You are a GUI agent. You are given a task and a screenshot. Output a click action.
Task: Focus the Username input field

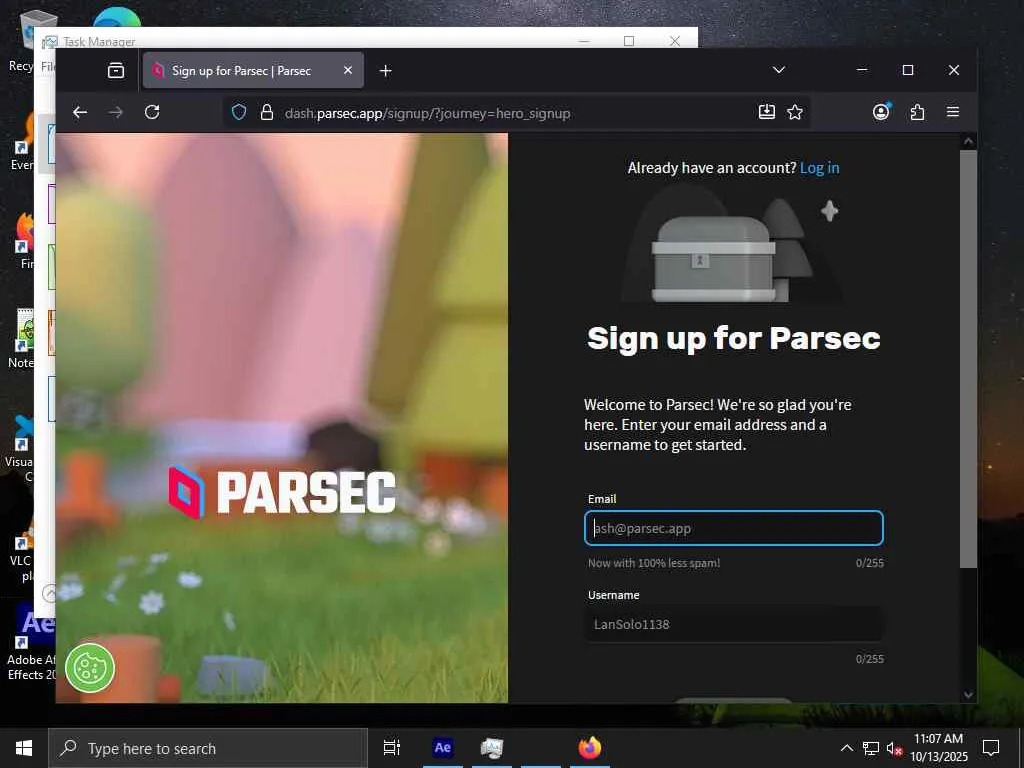pyautogui.click(x=733, y=624)
